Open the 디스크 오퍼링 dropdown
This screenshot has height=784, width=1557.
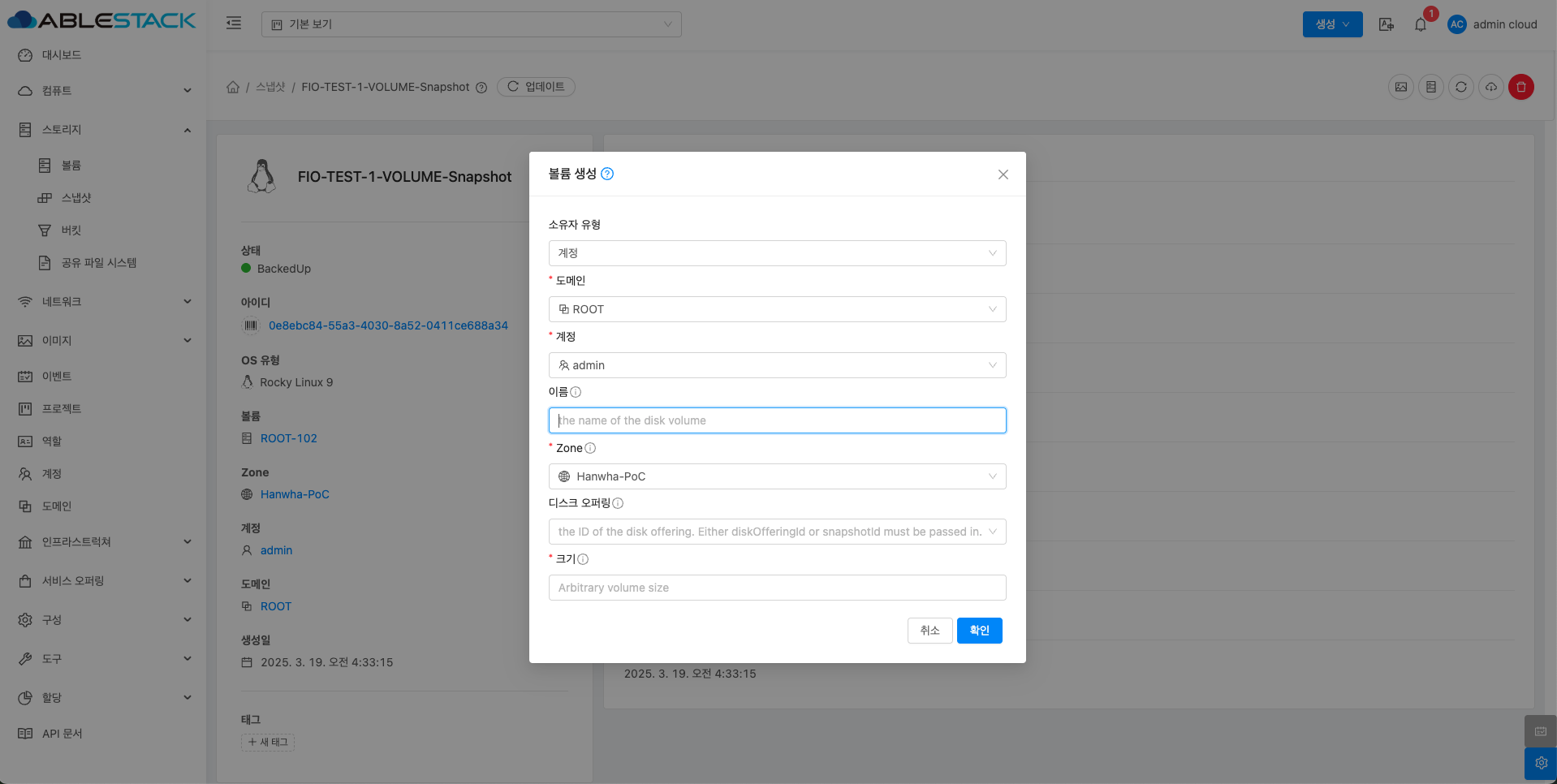pyautogui.click(x=777, y=532)
